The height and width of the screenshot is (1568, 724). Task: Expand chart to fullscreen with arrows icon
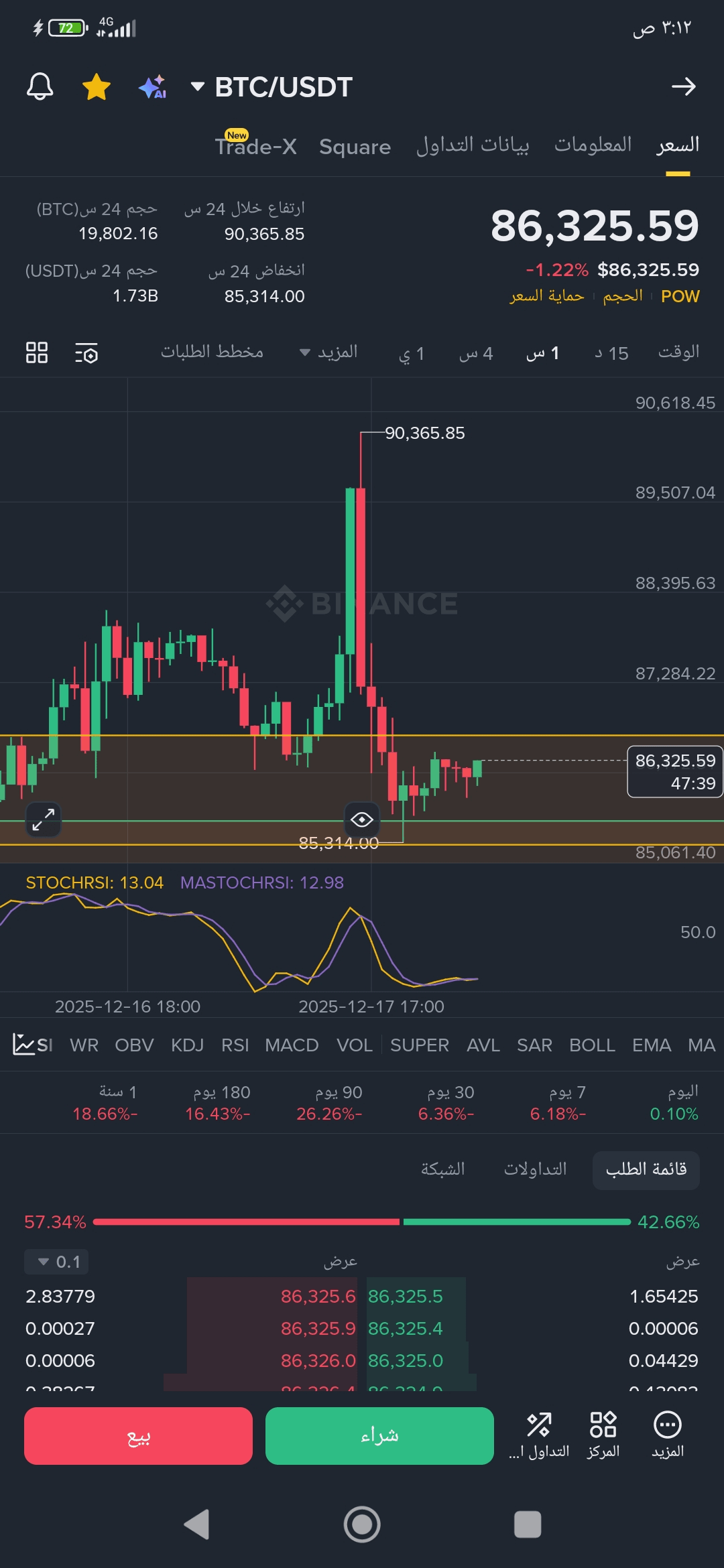[x=44, y=820]
